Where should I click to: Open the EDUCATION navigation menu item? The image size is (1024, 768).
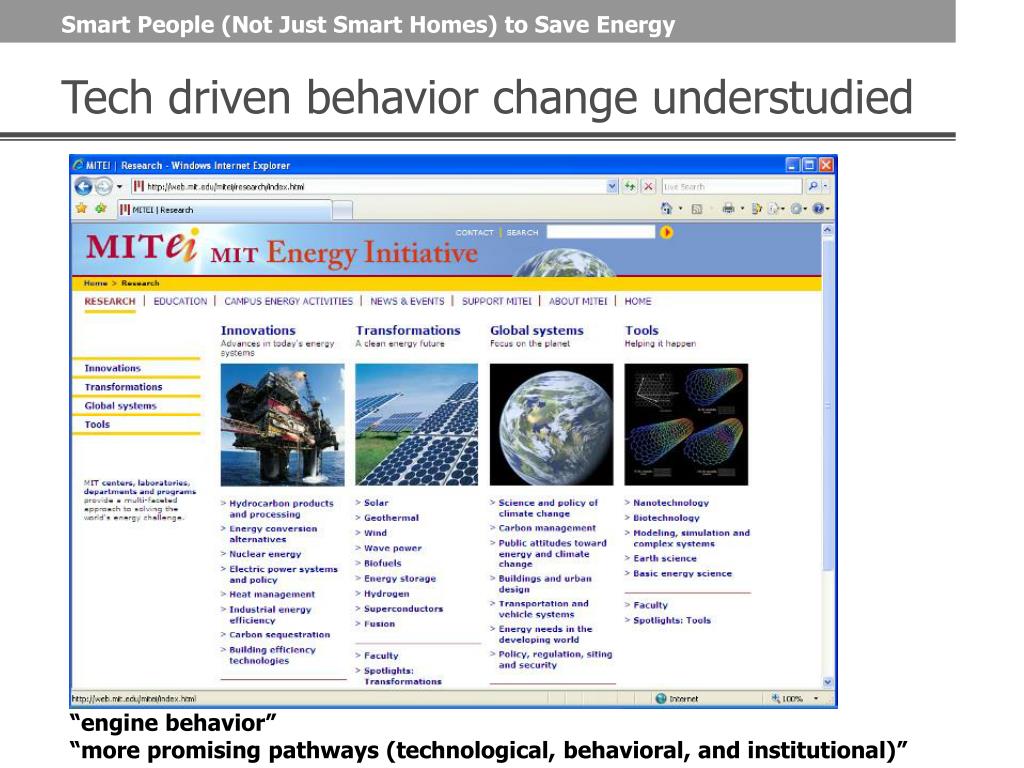(x=180, y=301)
